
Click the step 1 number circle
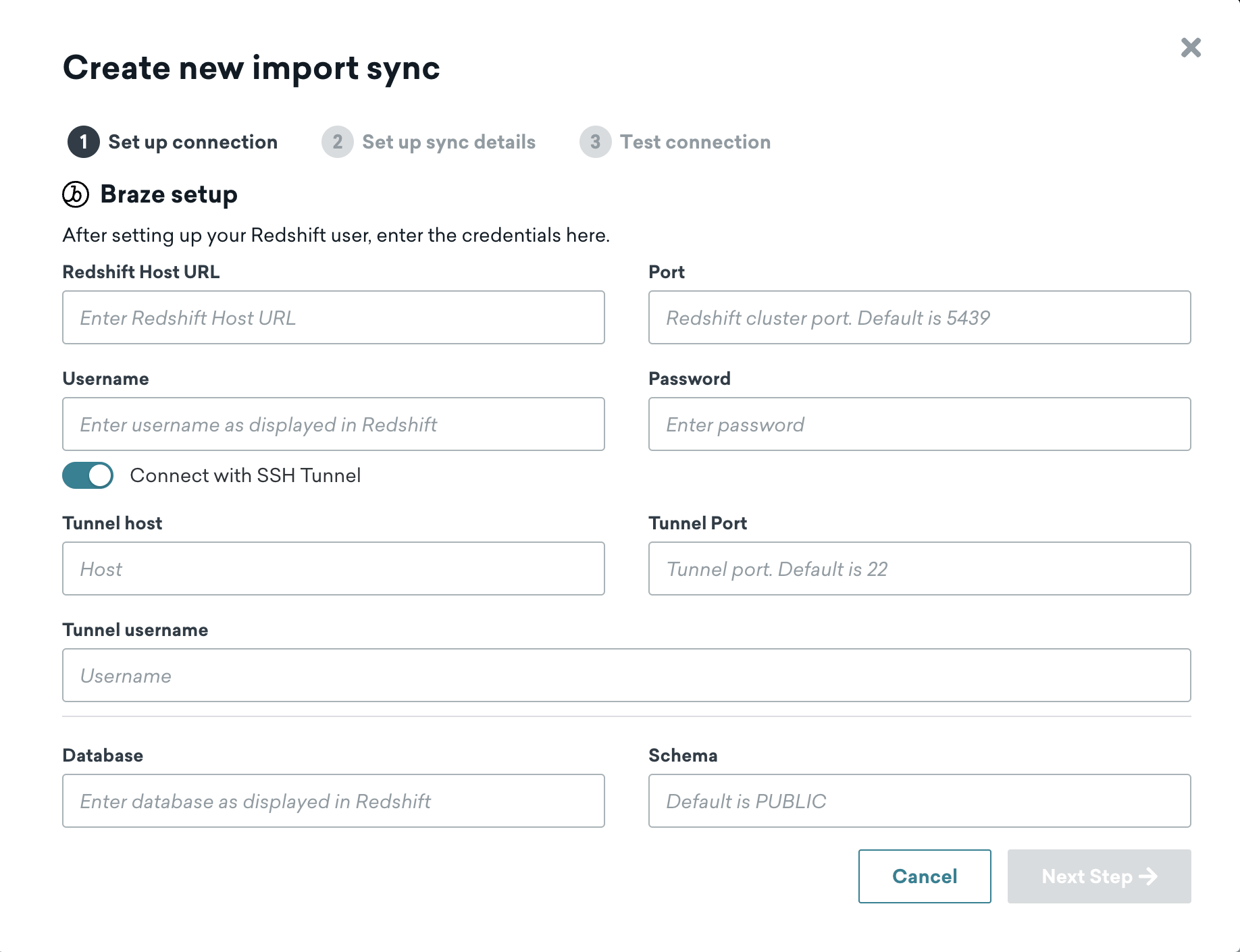(x=84, y=142)
